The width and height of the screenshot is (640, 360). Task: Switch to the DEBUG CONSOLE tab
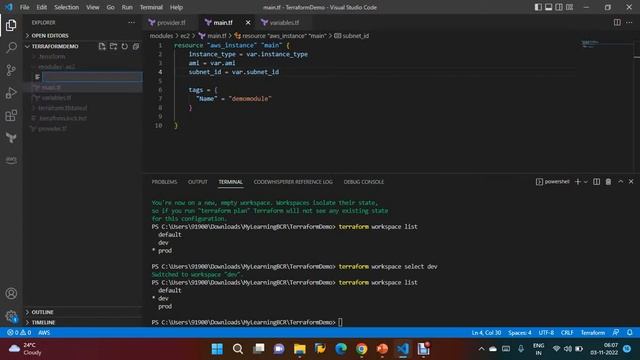(363, 182)
